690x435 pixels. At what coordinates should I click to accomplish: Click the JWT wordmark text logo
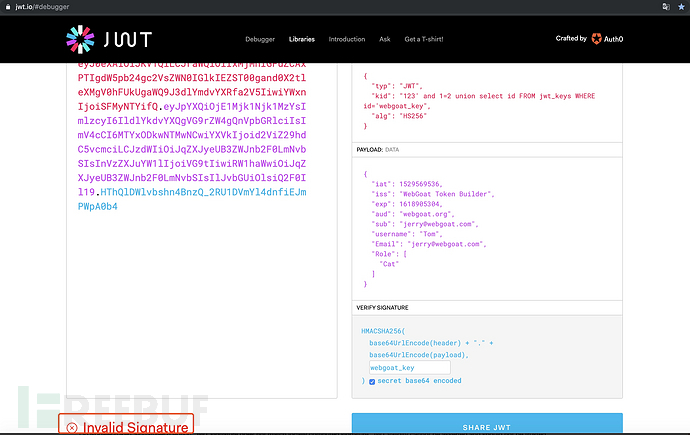point(128,40)
